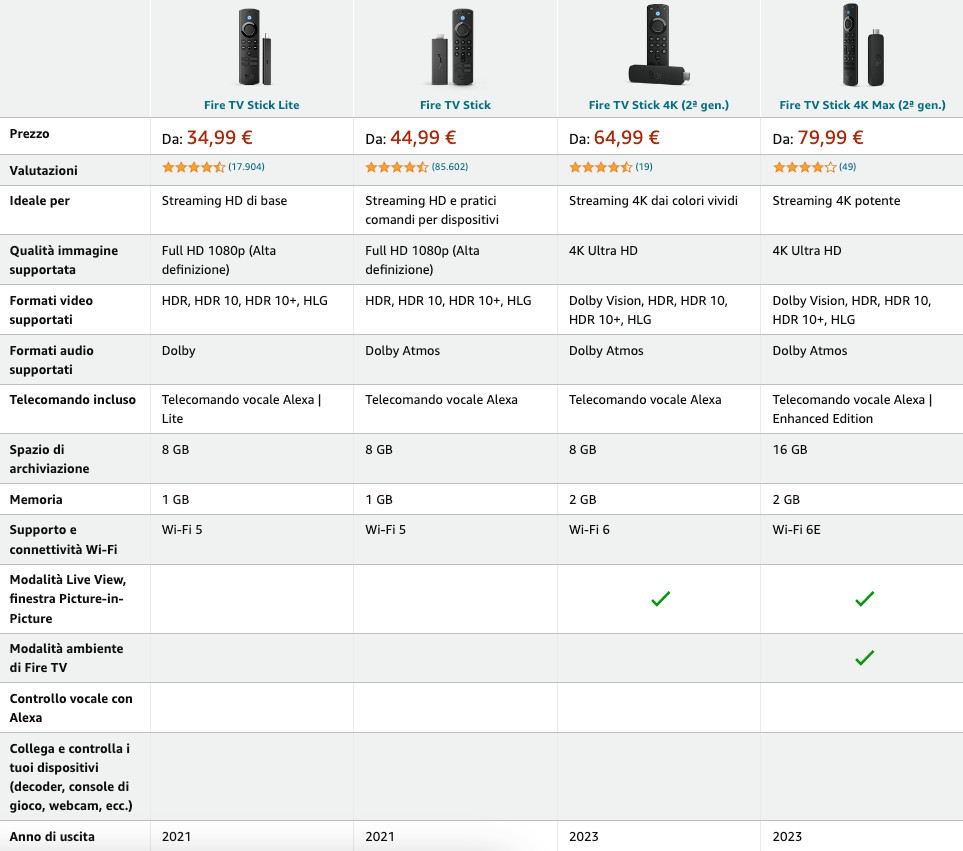963x851 pixels.
Task: Open the 49 reviews count link
Action: [x=848, y=167]
